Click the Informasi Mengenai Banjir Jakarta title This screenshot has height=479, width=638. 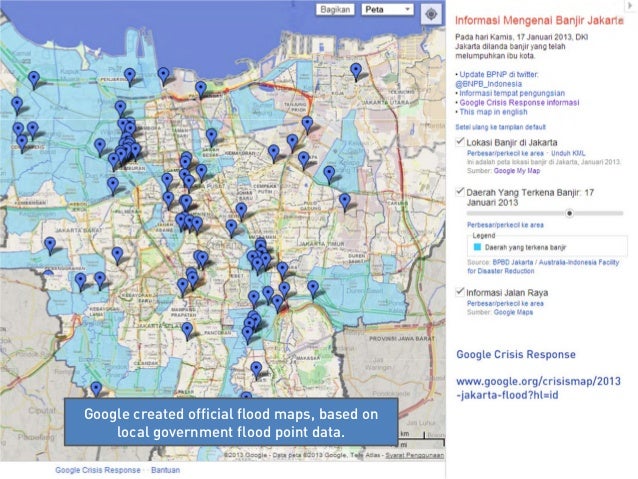pos(539,20)
